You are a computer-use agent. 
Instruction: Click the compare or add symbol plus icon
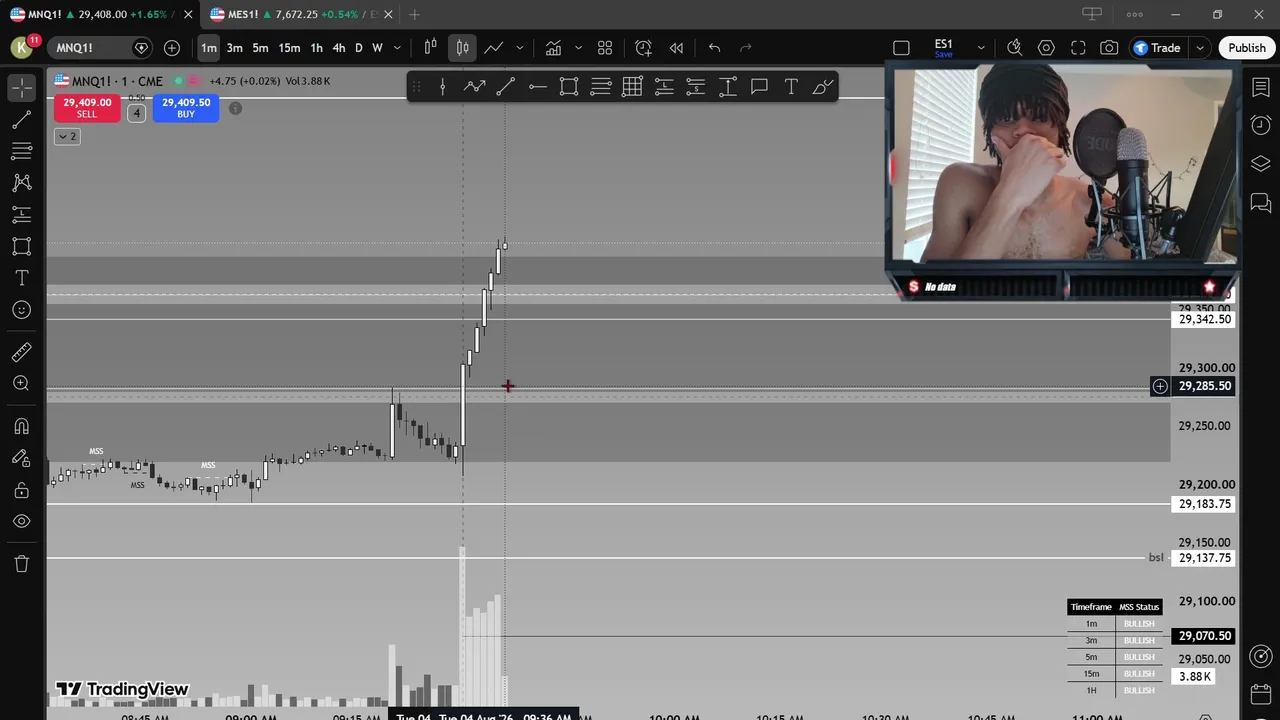coord(172,48)
